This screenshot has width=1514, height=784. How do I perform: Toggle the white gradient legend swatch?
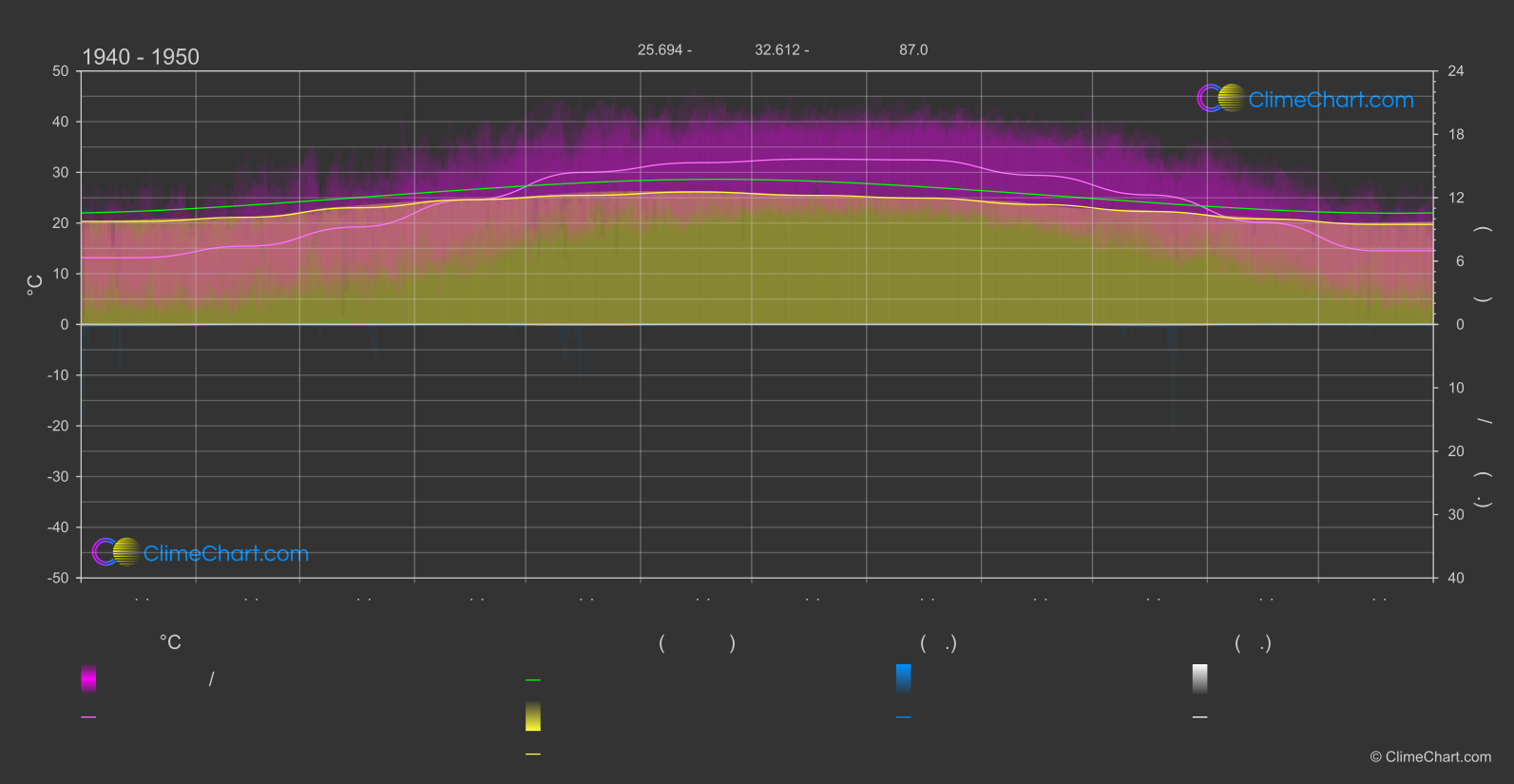pos(1200,679)
